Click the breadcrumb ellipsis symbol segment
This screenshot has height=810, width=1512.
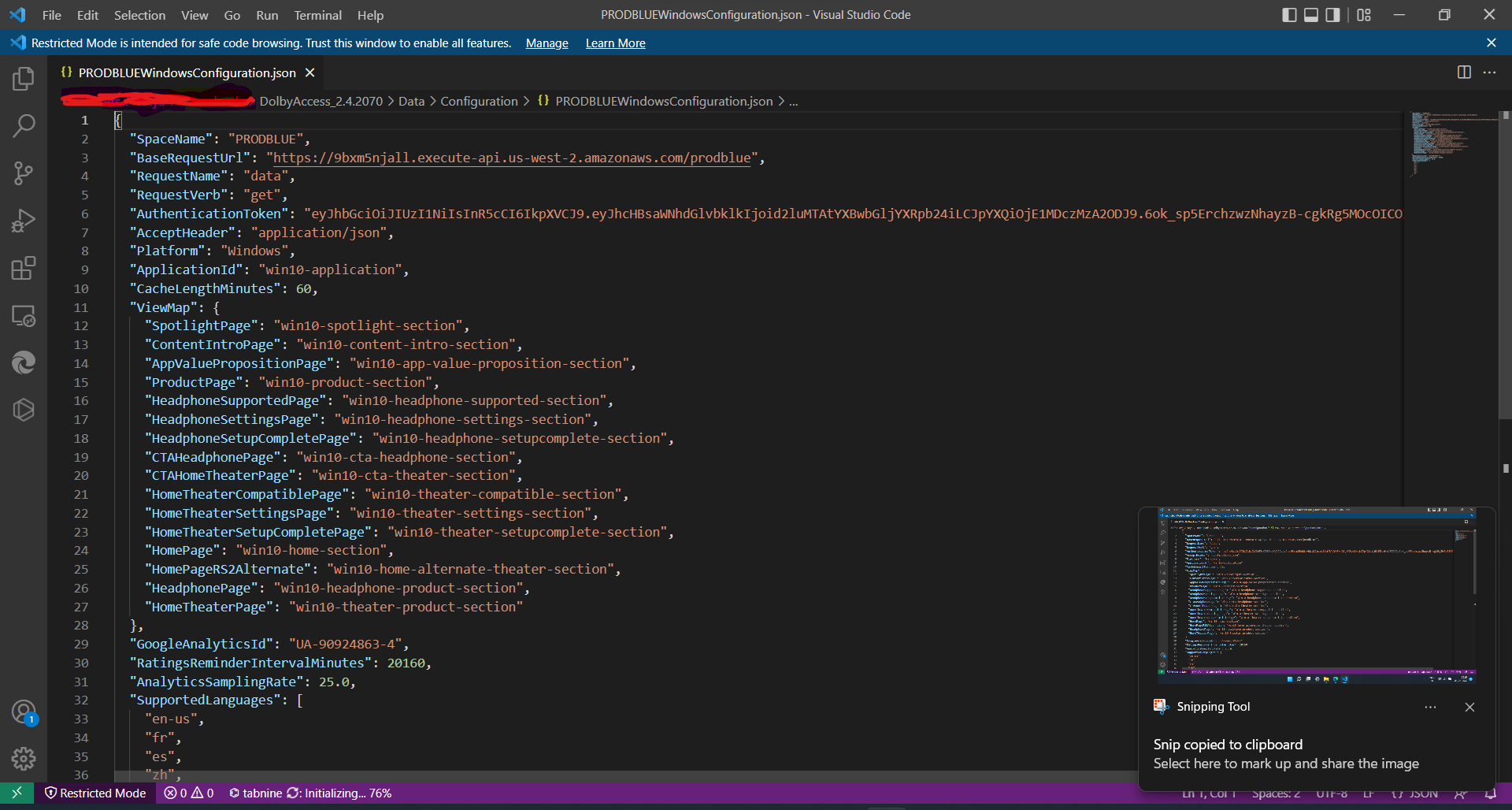coord(794,101)
